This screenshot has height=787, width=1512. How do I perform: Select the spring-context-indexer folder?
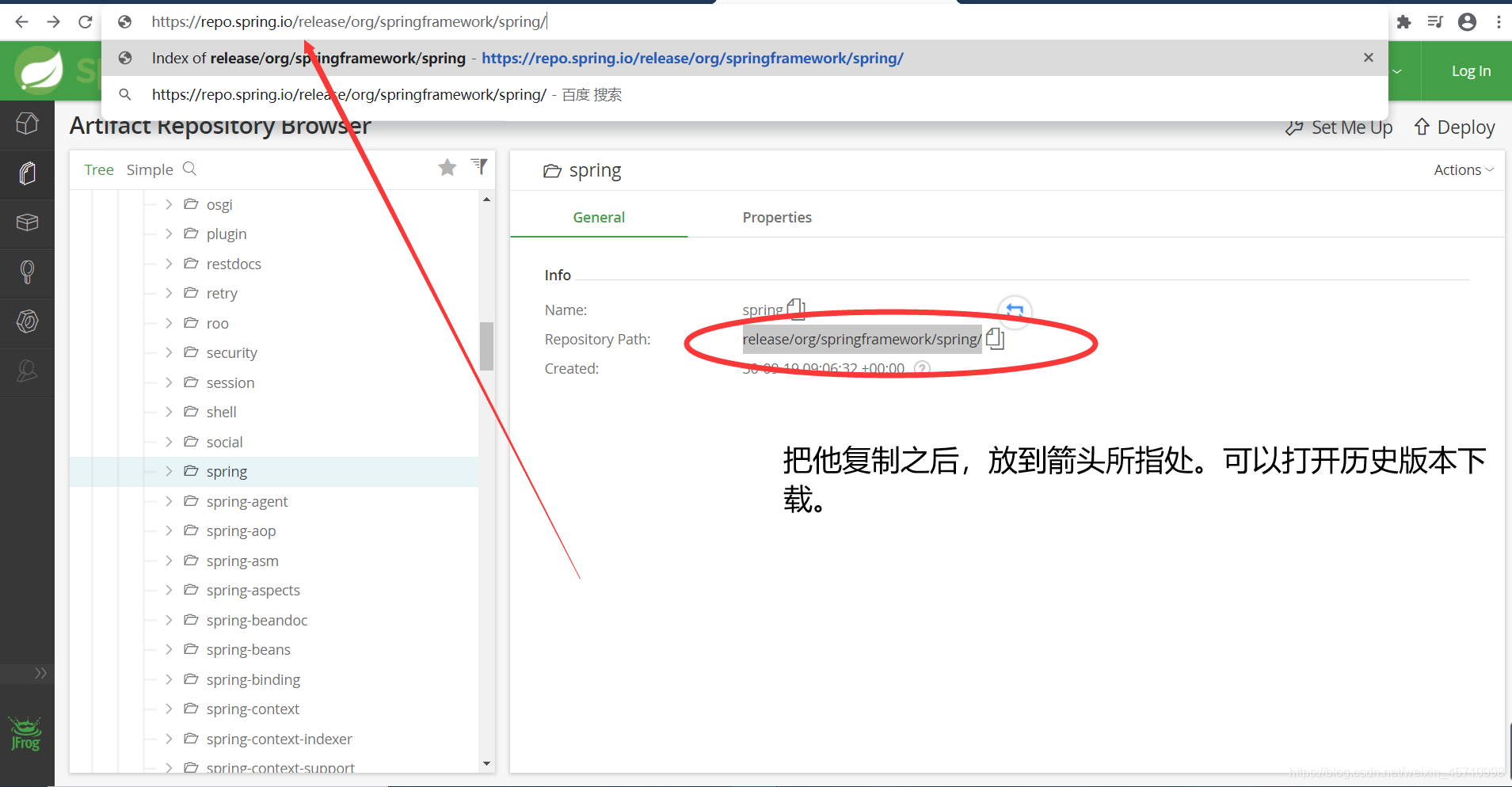pos(279,739)
